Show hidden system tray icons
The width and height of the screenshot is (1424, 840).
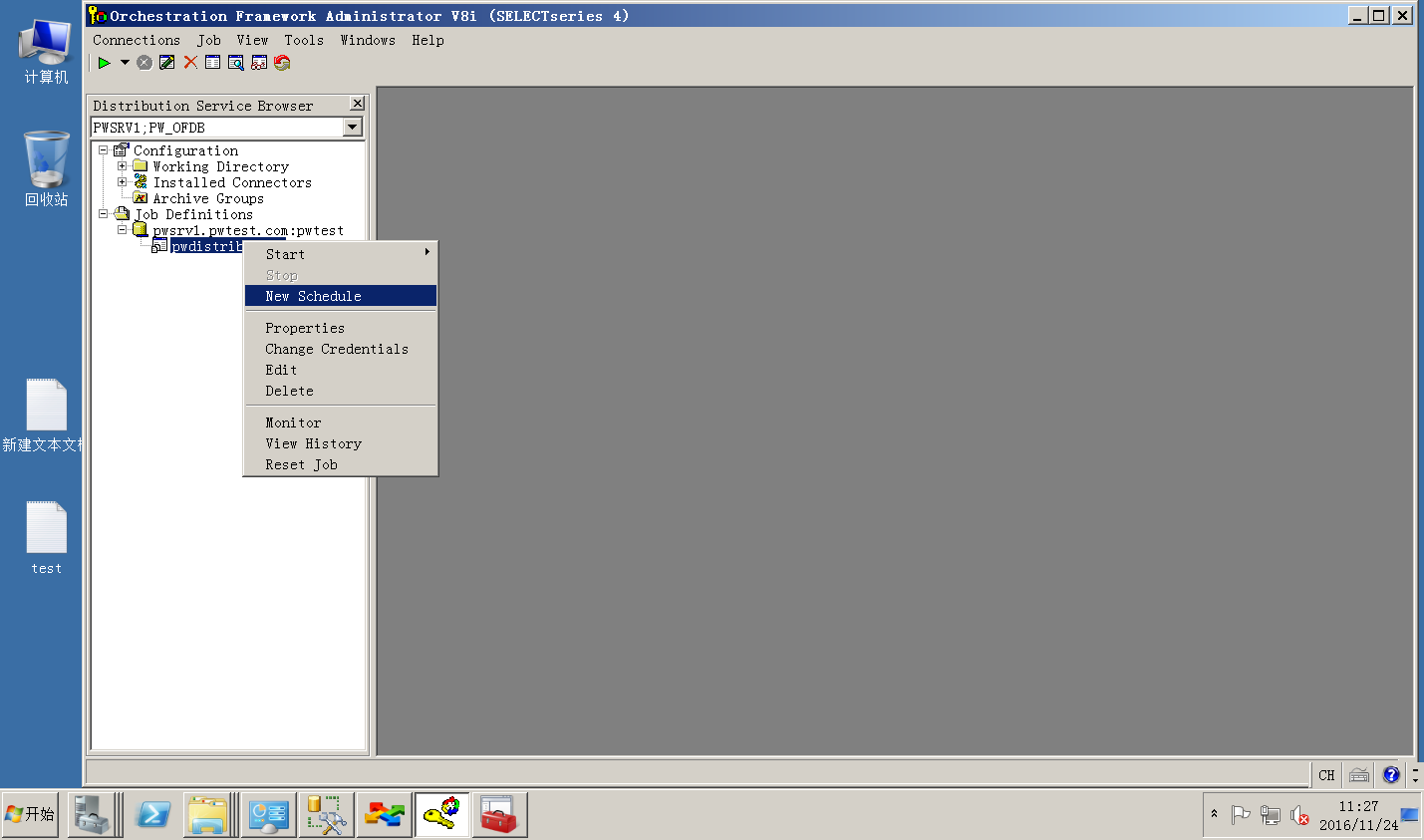1214,814
